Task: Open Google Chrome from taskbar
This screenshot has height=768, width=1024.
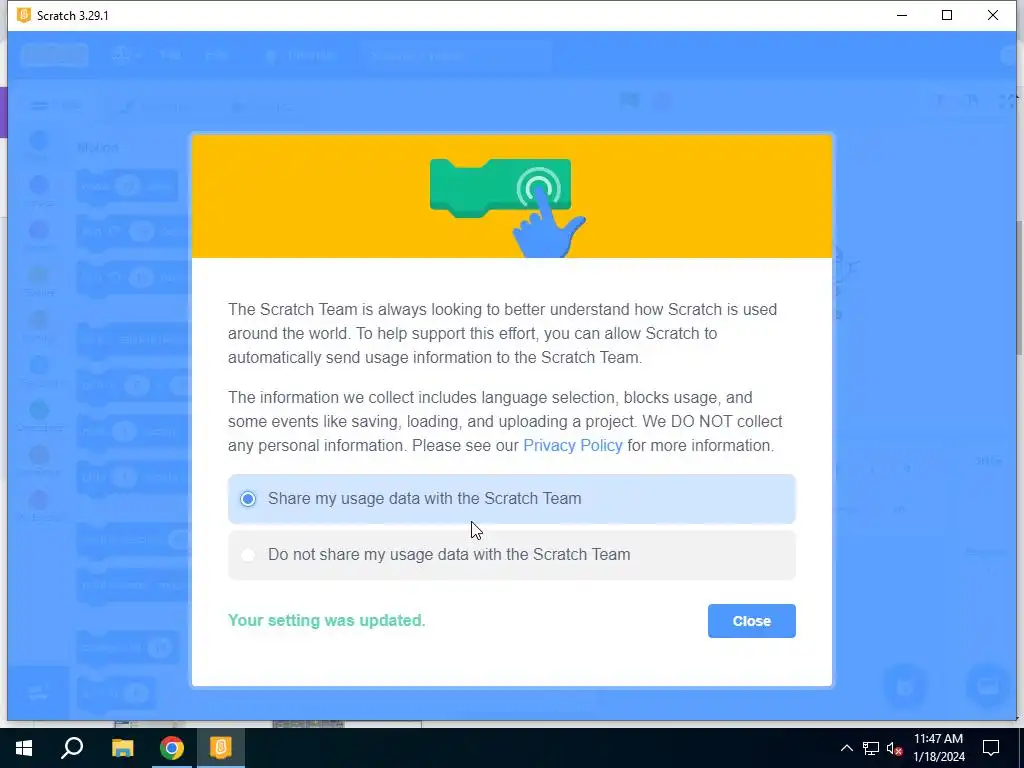Action: pyautogui.click(x=172, y=748)
